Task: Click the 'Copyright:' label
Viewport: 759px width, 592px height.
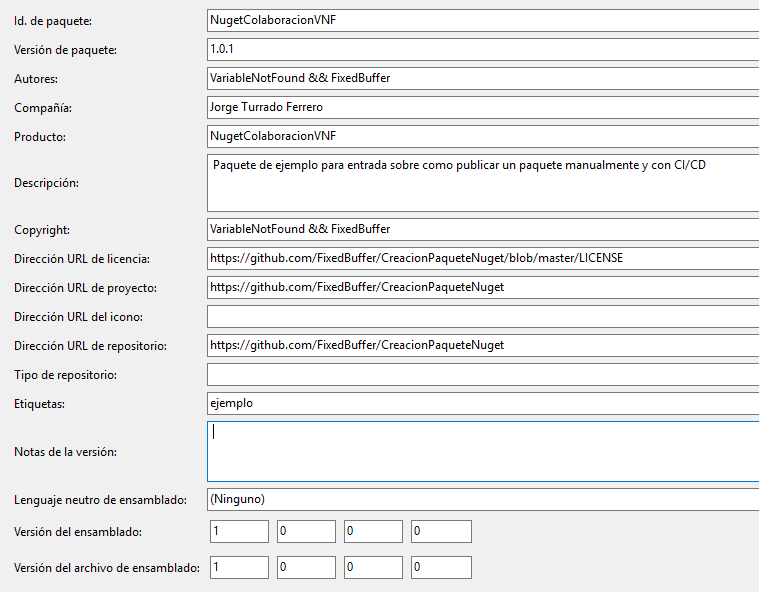Action: click(42, 230)
